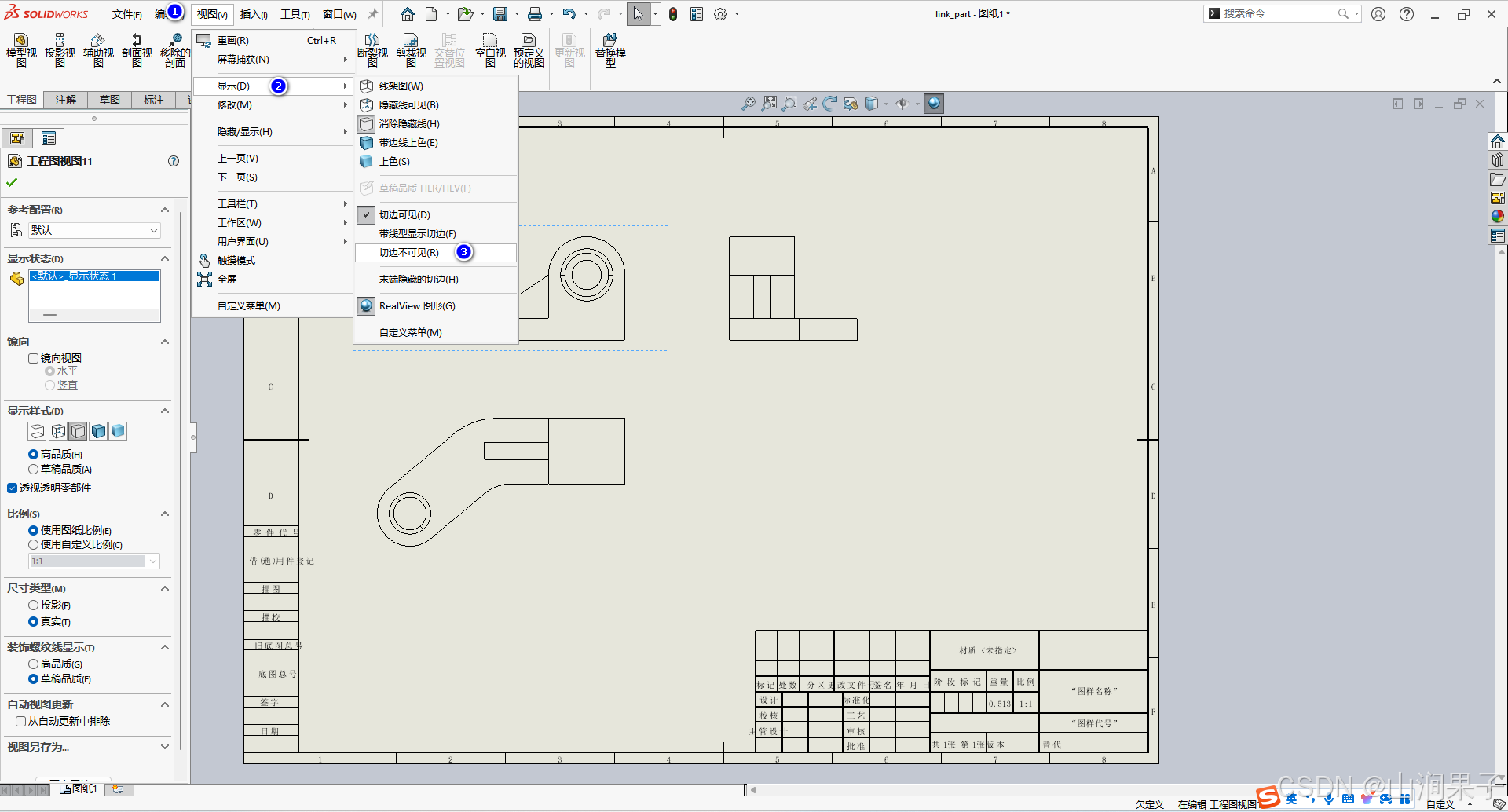The height and width of the screenshot is (812, 1508).
Task: Click the Projected View (投影视图) tool
Action: (60, 50)
